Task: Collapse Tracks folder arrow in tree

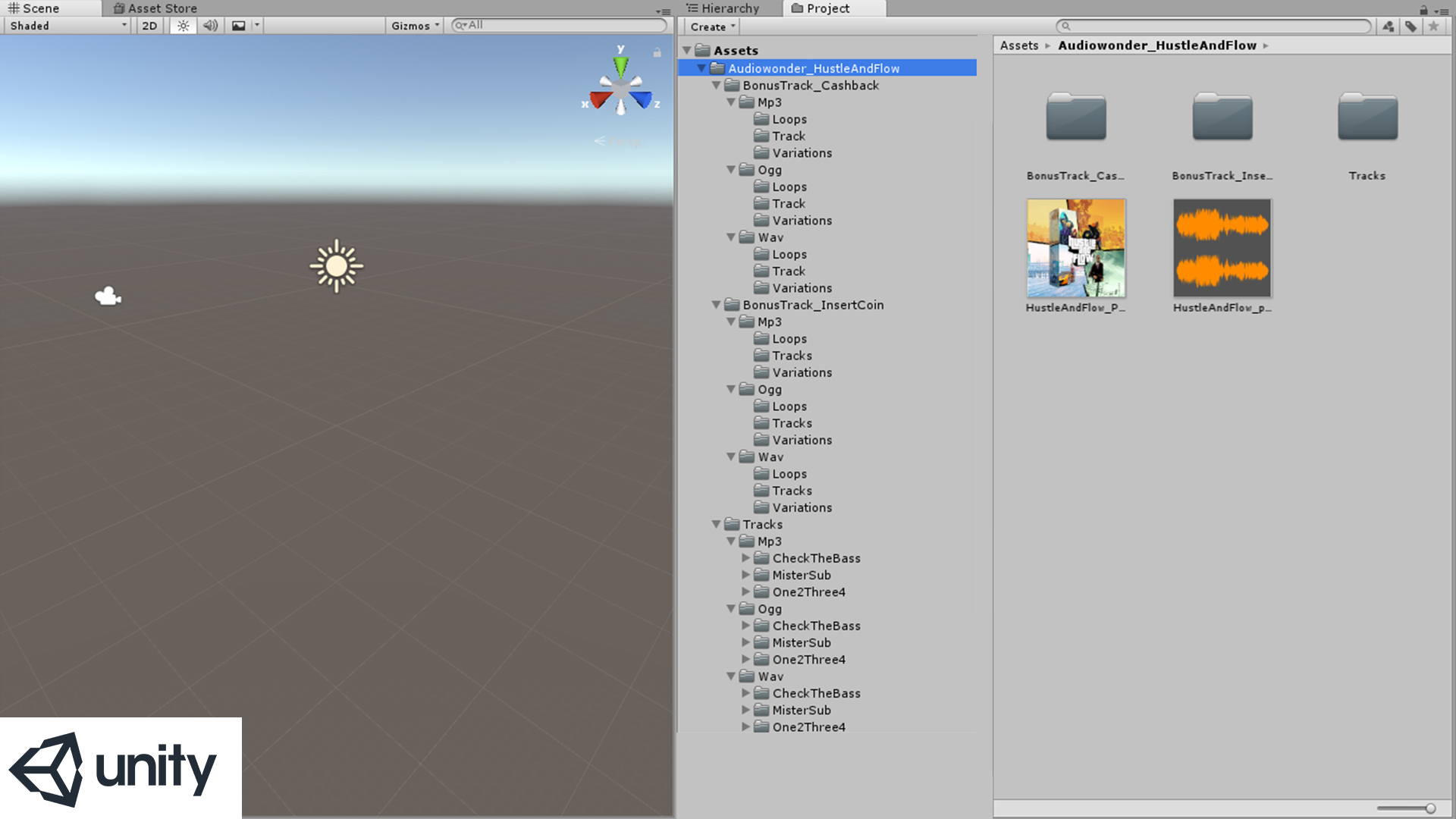Action: point(717,524)
